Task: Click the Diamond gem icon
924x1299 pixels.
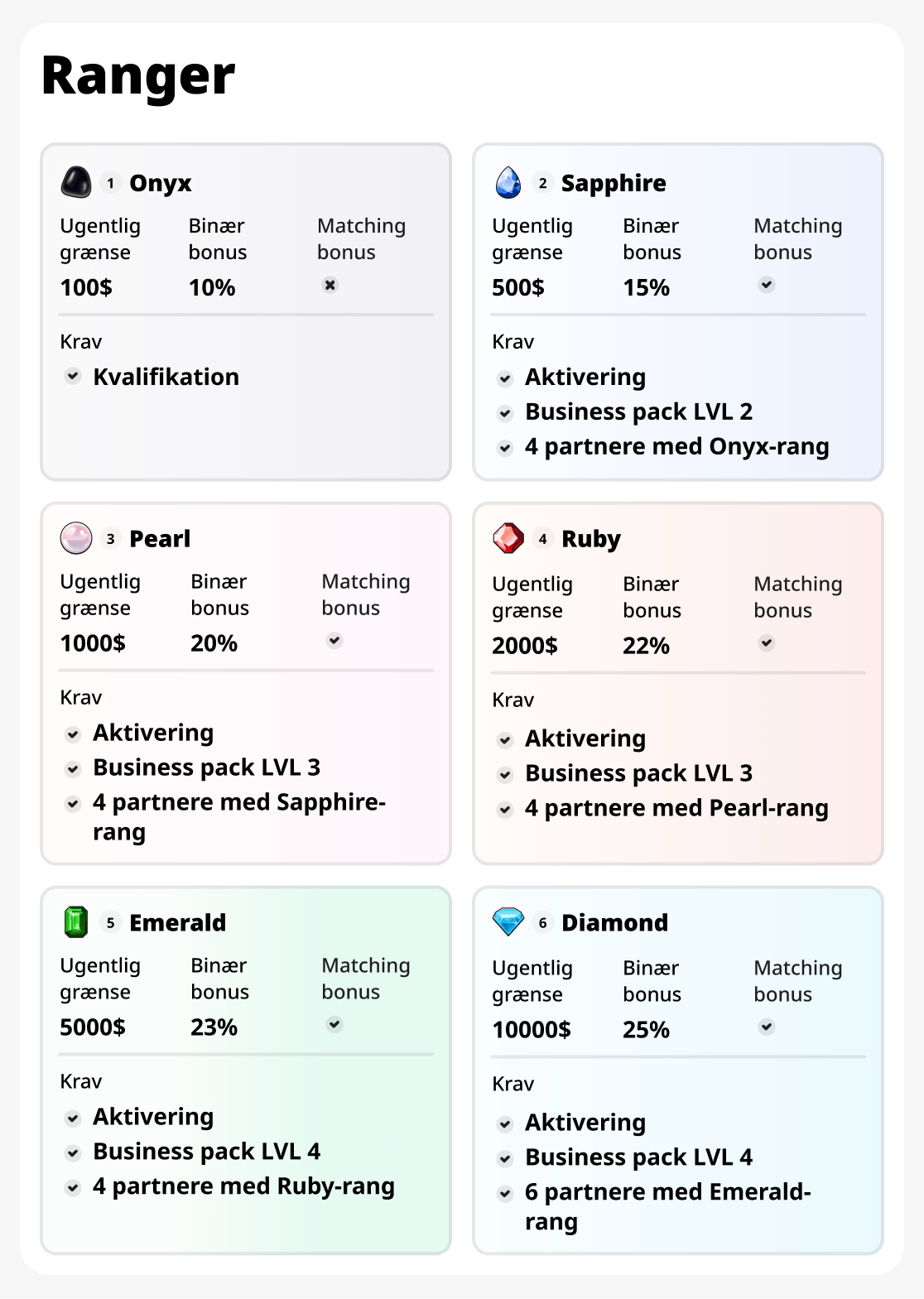Action: coord(508,921)
